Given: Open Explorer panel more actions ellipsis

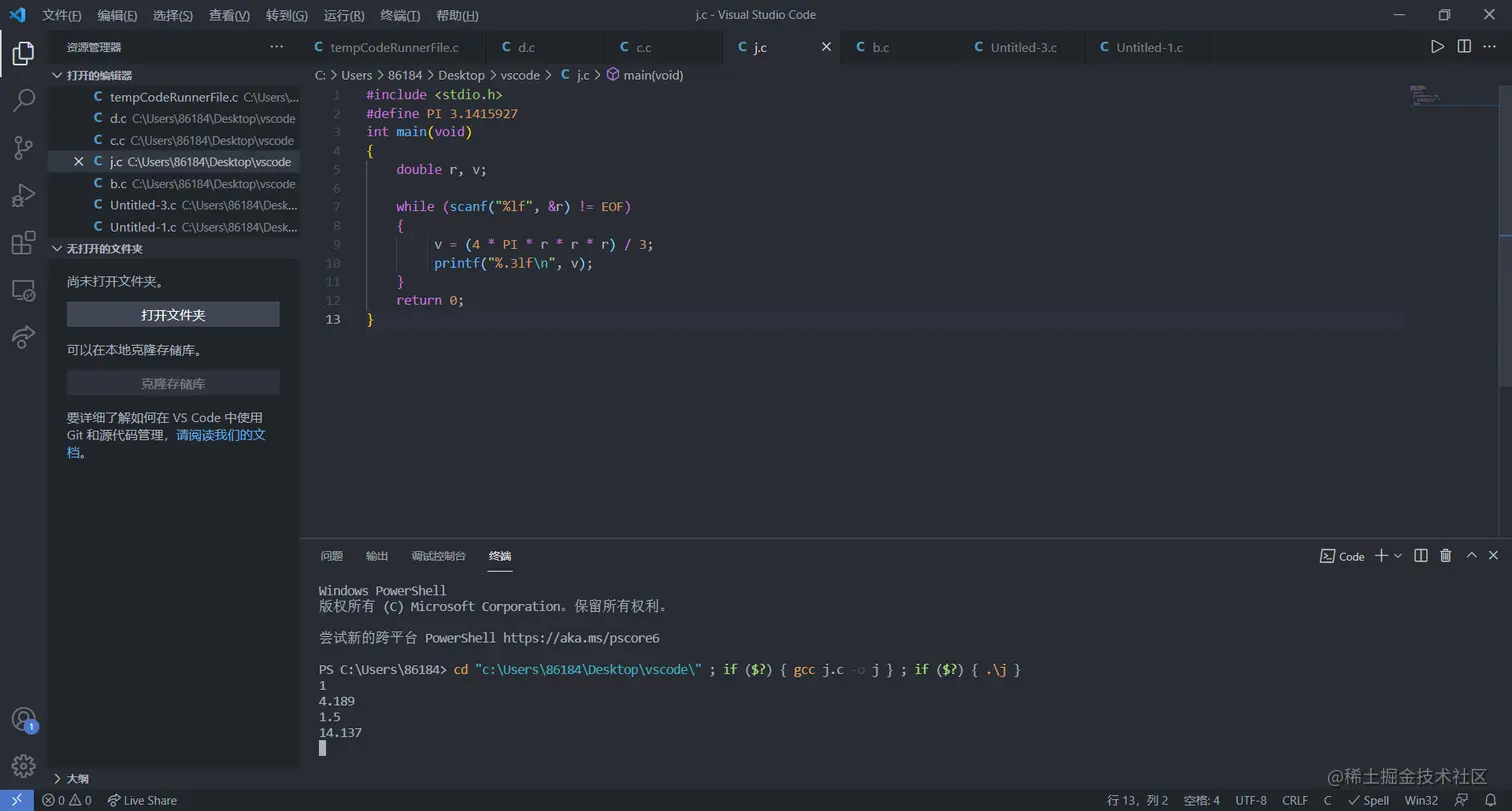Looking at the screenshot, I should [277, 47].
